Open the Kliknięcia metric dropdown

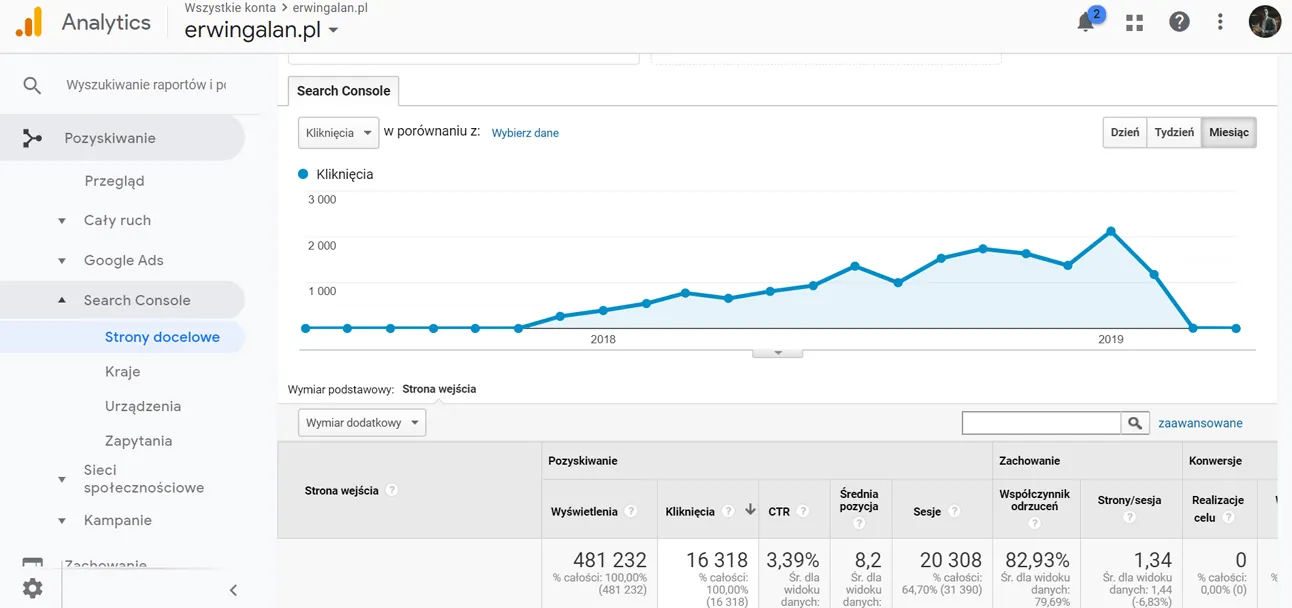pyautogui.click(x=338, y=132)
